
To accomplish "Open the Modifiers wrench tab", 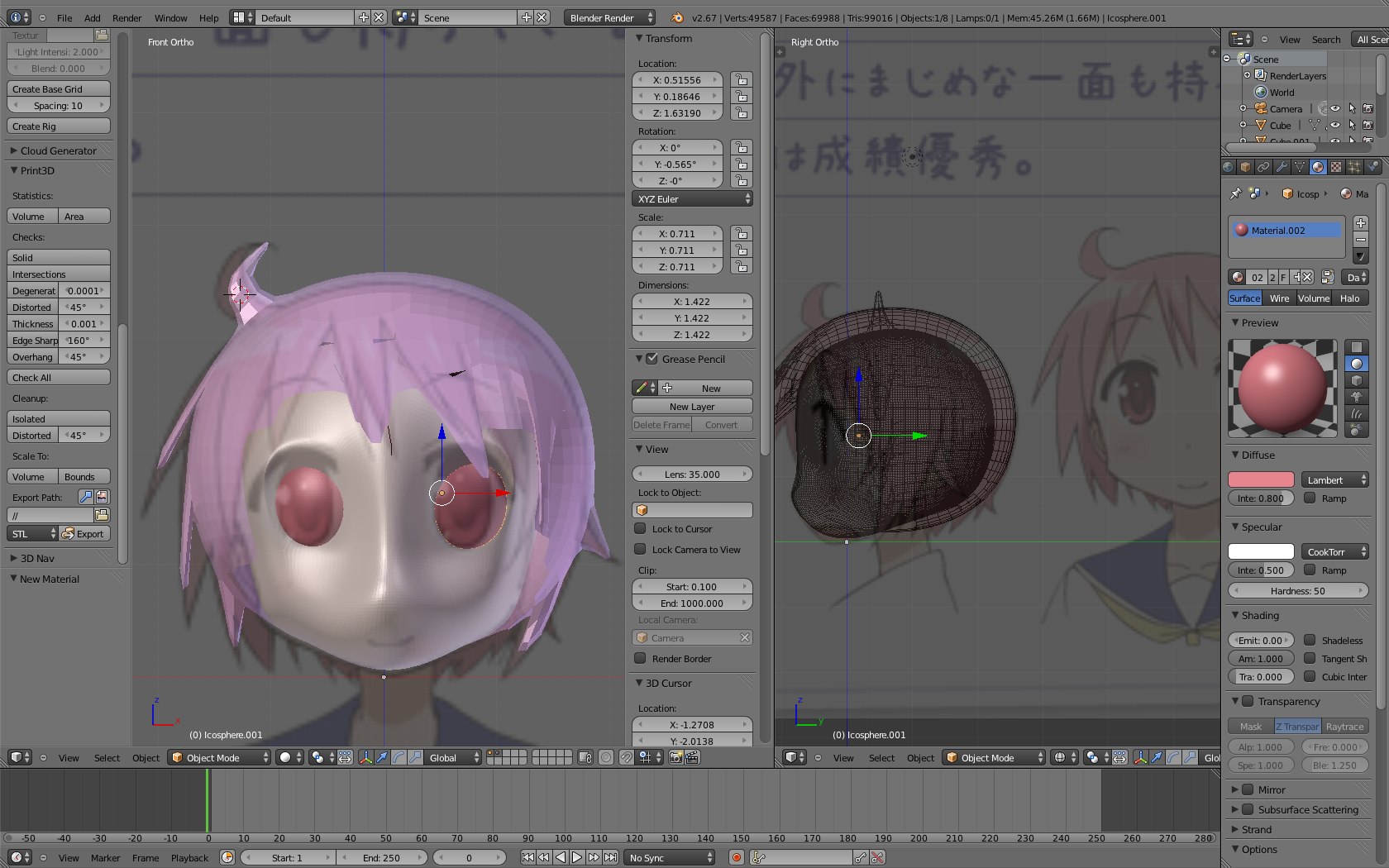I will click(1282, 167).
